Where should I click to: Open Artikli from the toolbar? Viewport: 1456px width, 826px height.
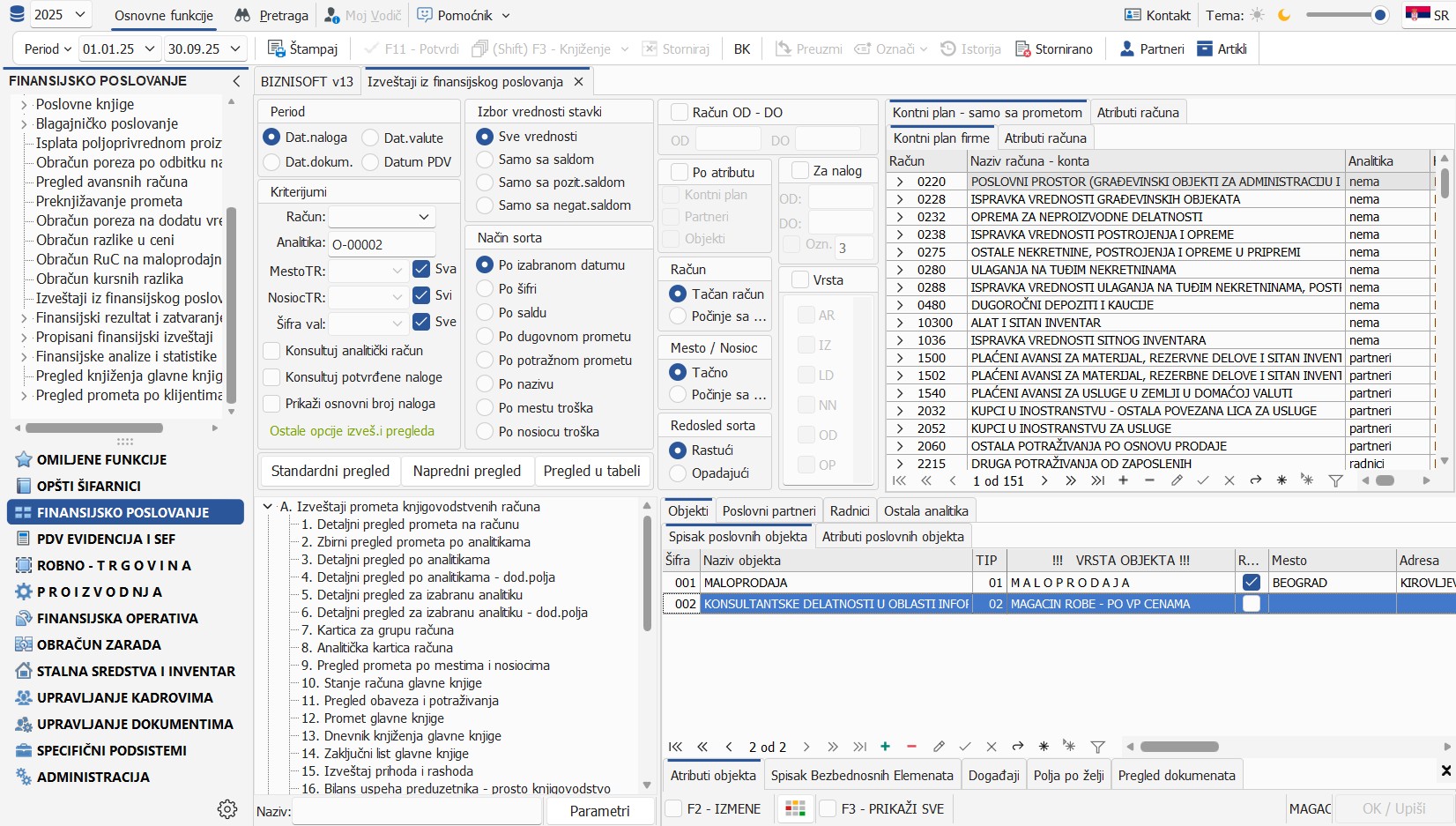(x=1222, y=48)
